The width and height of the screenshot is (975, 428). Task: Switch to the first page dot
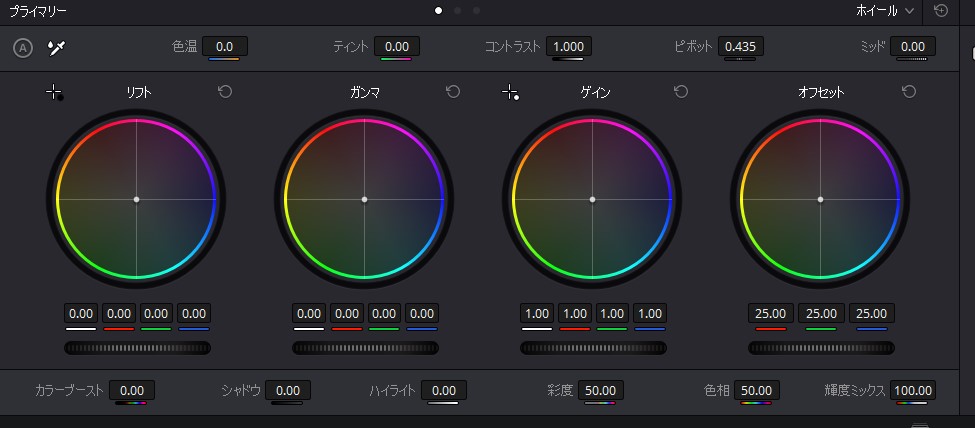[438, 11]
